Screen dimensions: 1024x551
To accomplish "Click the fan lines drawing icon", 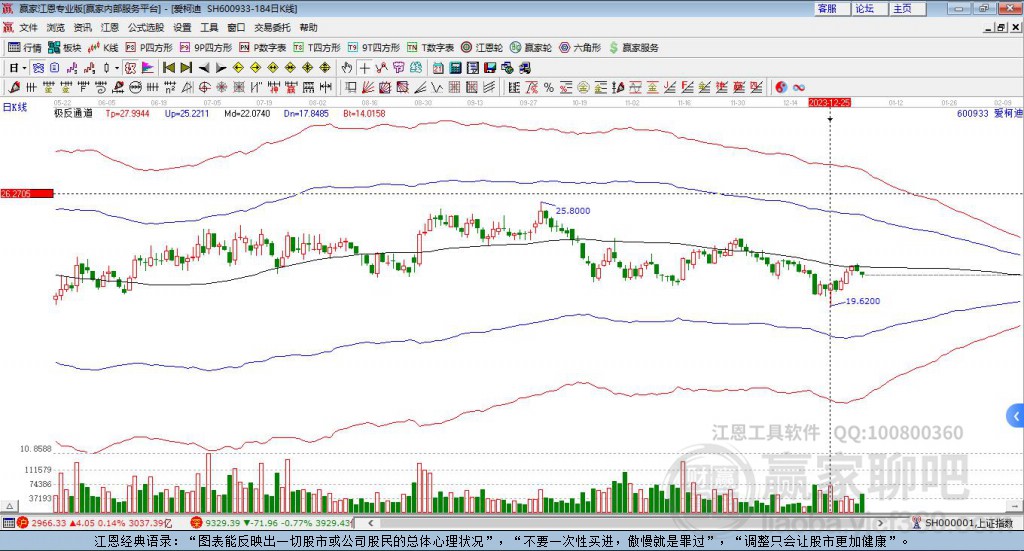I will pyautogui.click(x=368, y=87).
